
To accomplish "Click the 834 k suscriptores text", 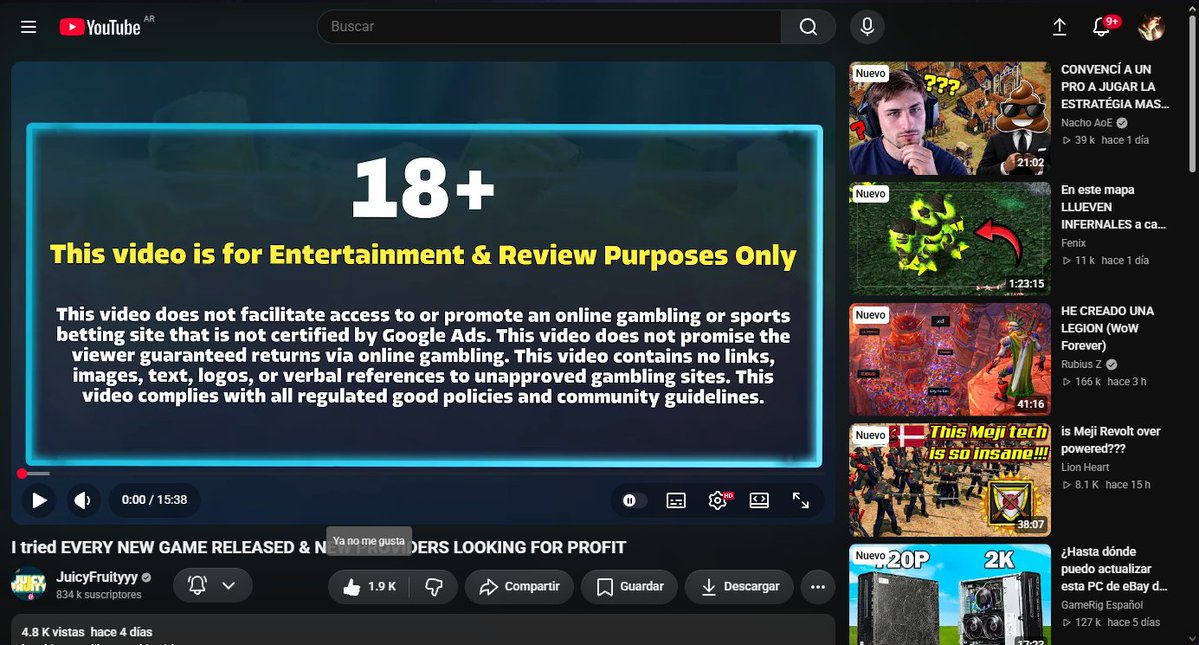I will pyautogui.click(x=99, y=595).
